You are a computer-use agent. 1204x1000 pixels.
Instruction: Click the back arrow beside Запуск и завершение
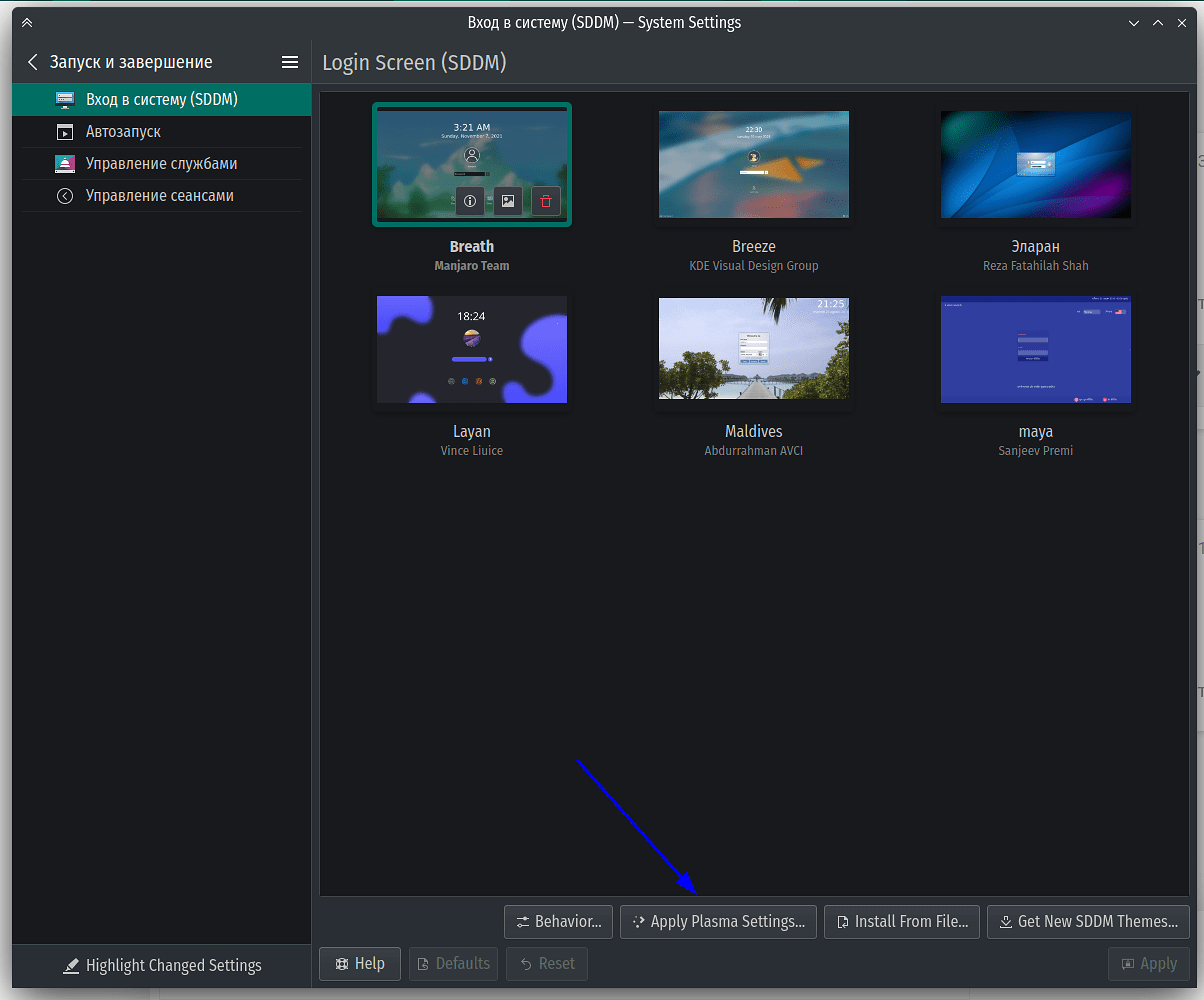click(32, 61)
